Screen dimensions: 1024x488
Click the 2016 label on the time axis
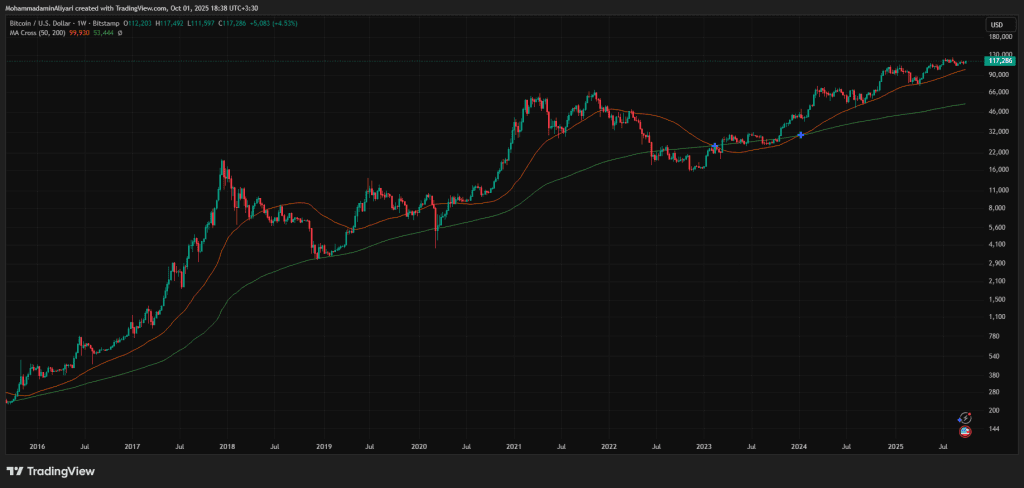[x=36, y=447]
